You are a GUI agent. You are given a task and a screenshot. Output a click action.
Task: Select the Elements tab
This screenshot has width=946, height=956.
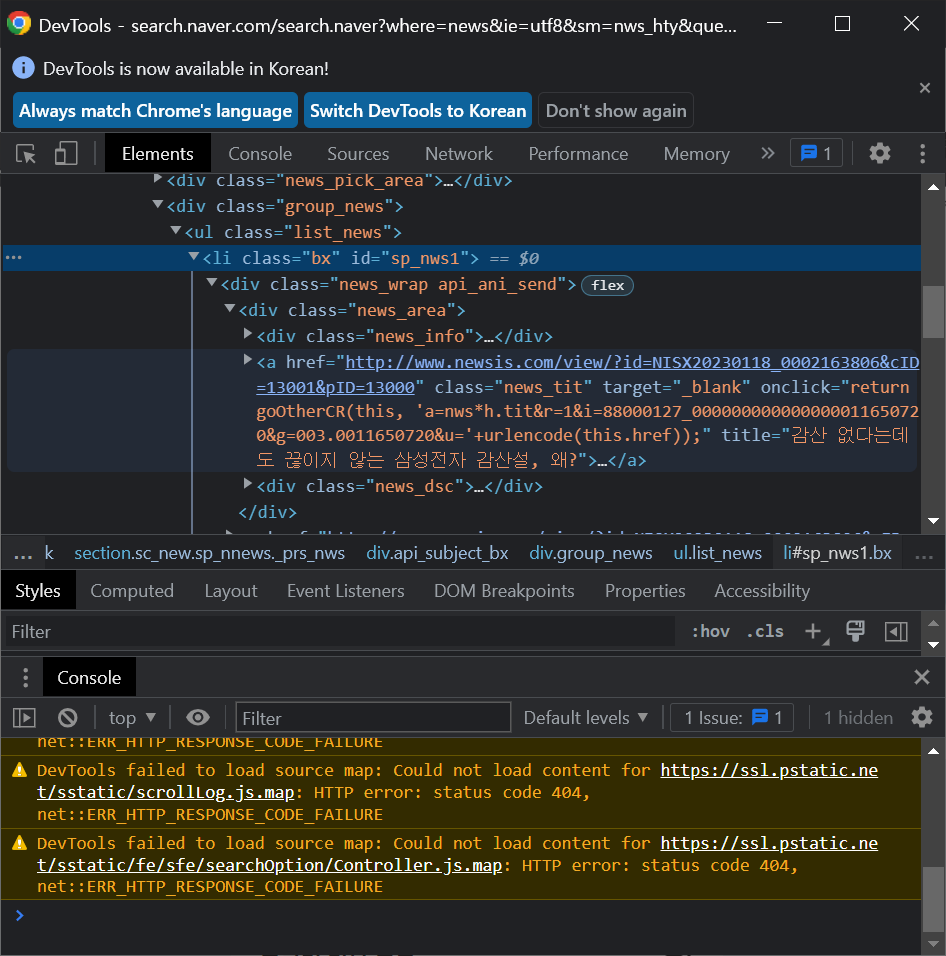click(157, 154)
